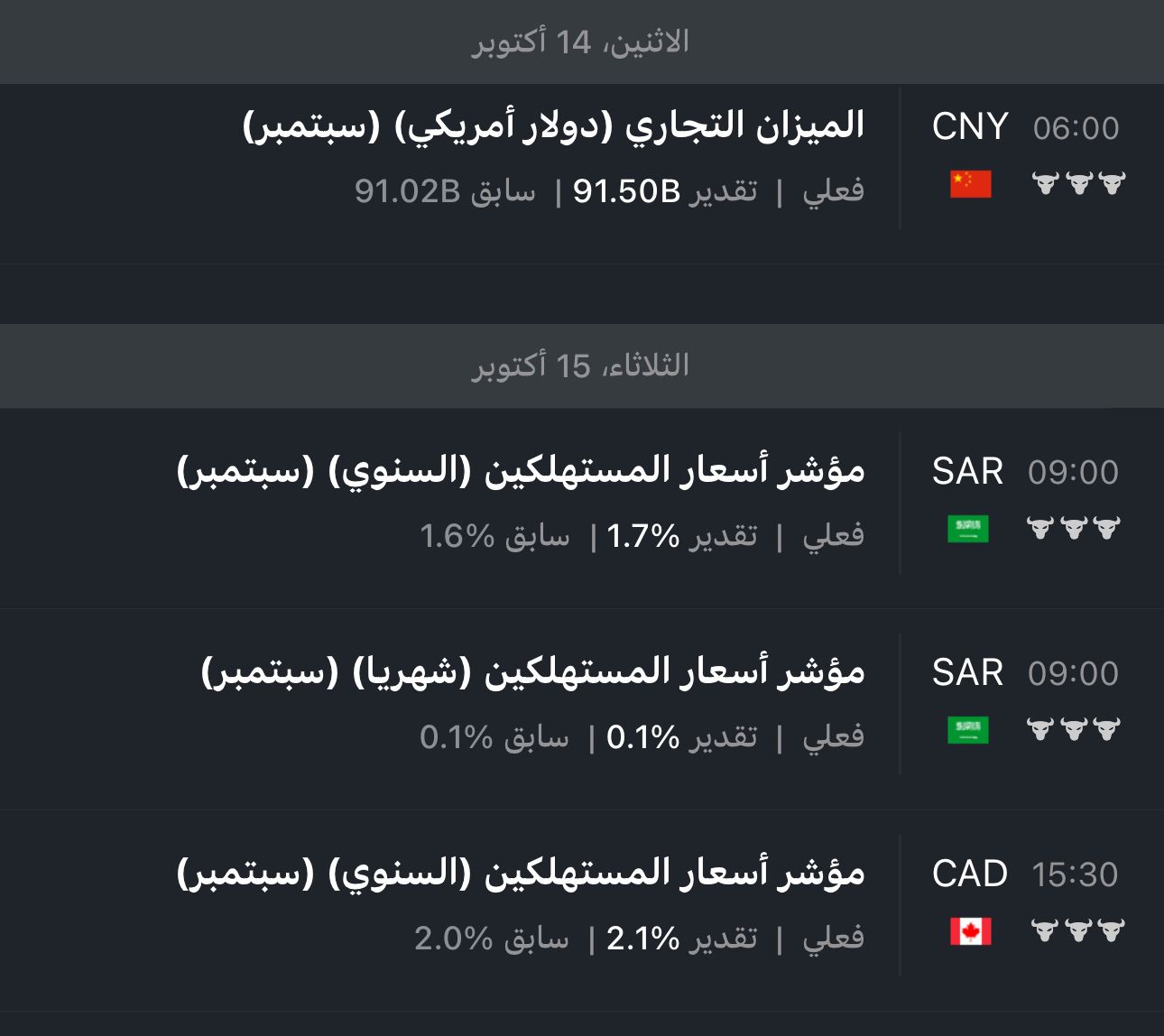This screenshot has height=1036, width=1164.
Task: Click the Monday 14 October date header
Action: pos(580,42)
